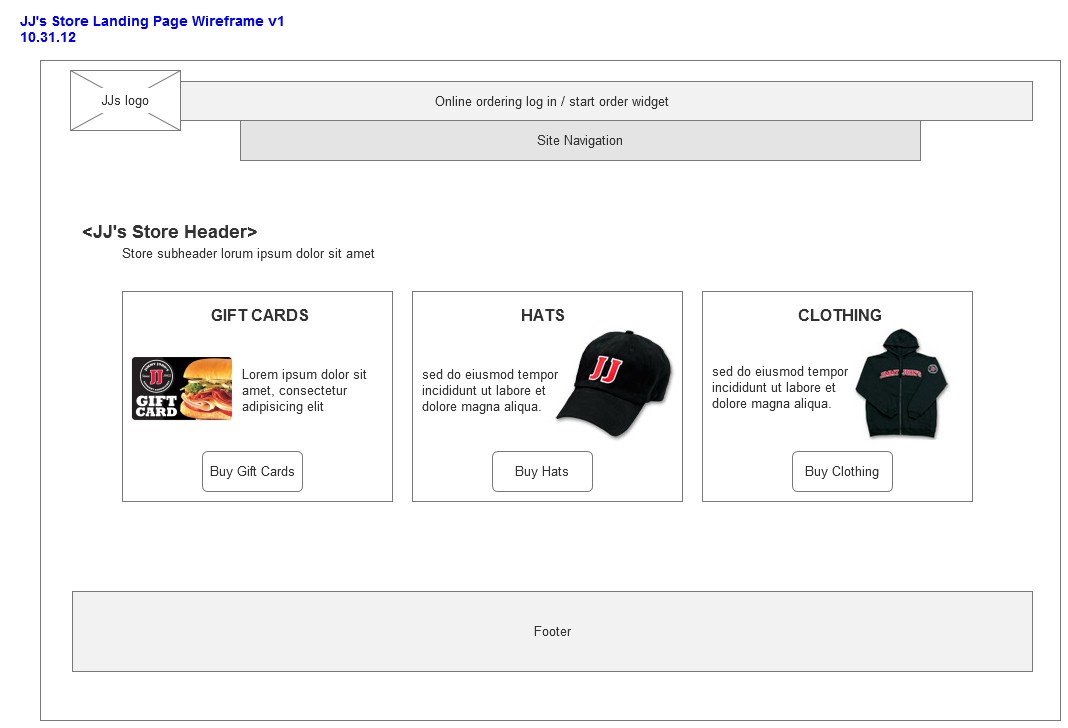
Task: Click the Clothing card 'sed do eiusmod' description
Action: coord(780,387)
